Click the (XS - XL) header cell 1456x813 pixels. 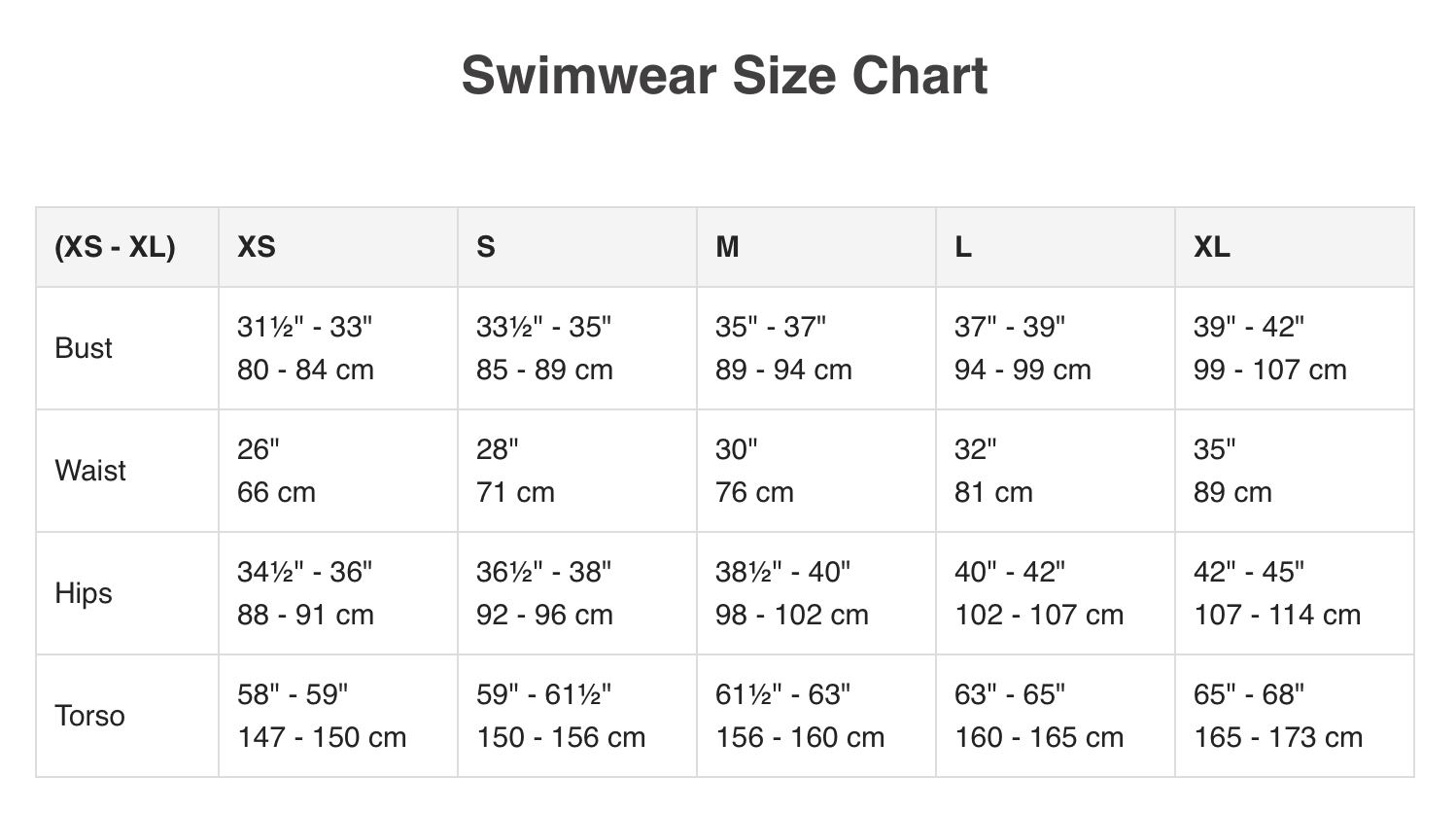click(115, 247)
